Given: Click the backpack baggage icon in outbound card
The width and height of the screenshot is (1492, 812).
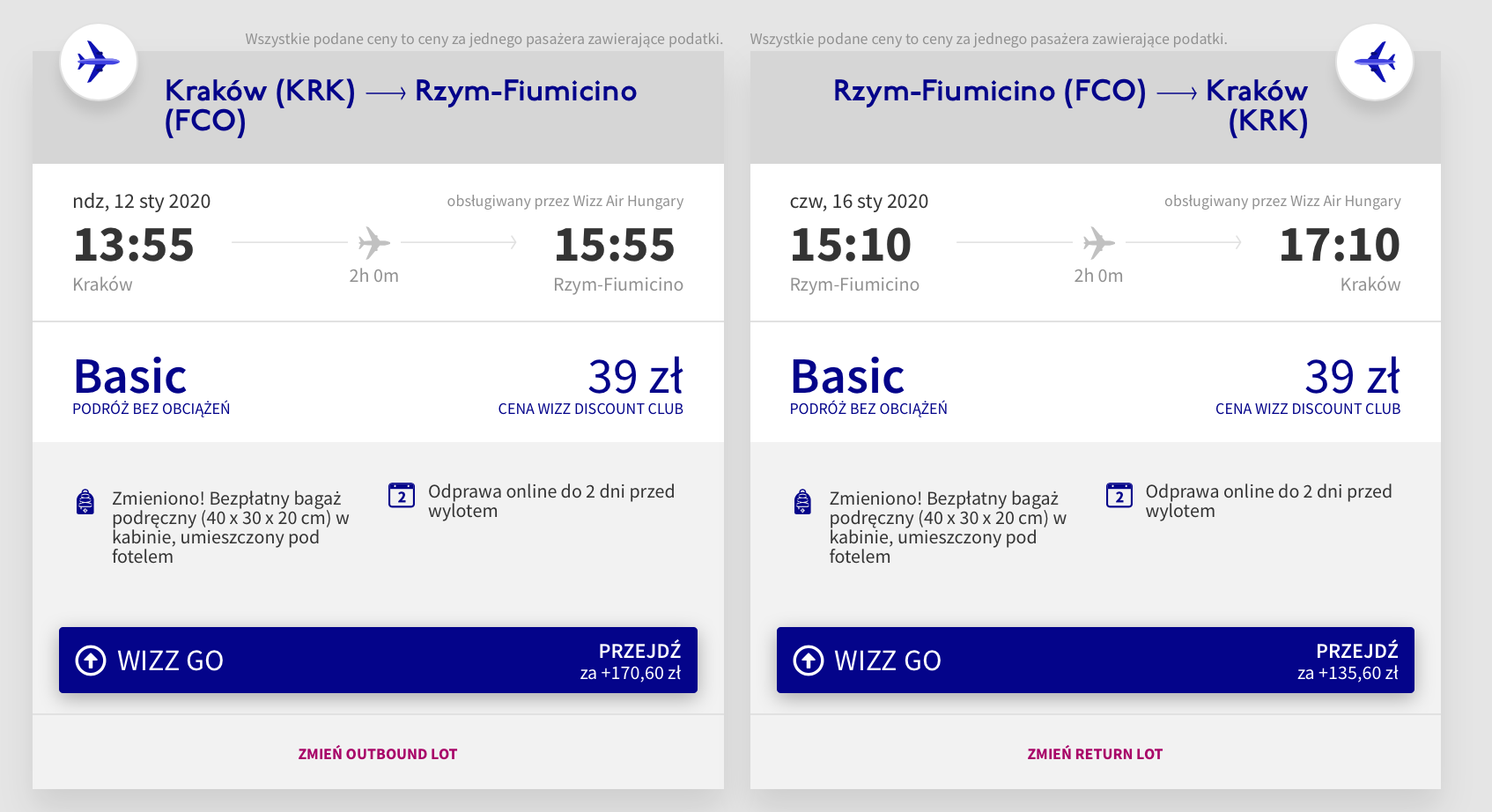Looking at the screenshot, I should click(x=85, y=501).
